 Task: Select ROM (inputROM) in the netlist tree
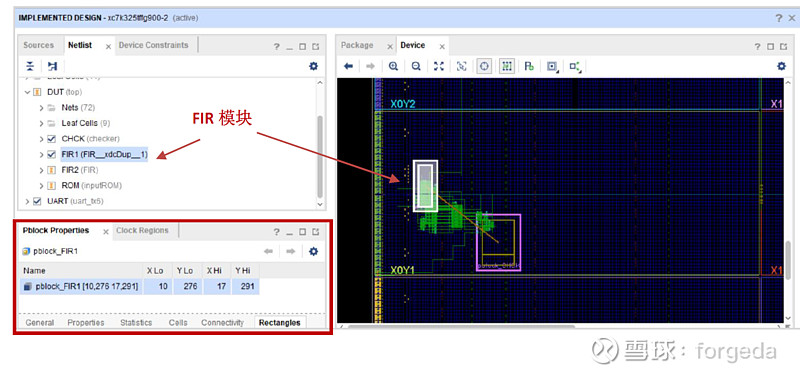coord(92,186)
